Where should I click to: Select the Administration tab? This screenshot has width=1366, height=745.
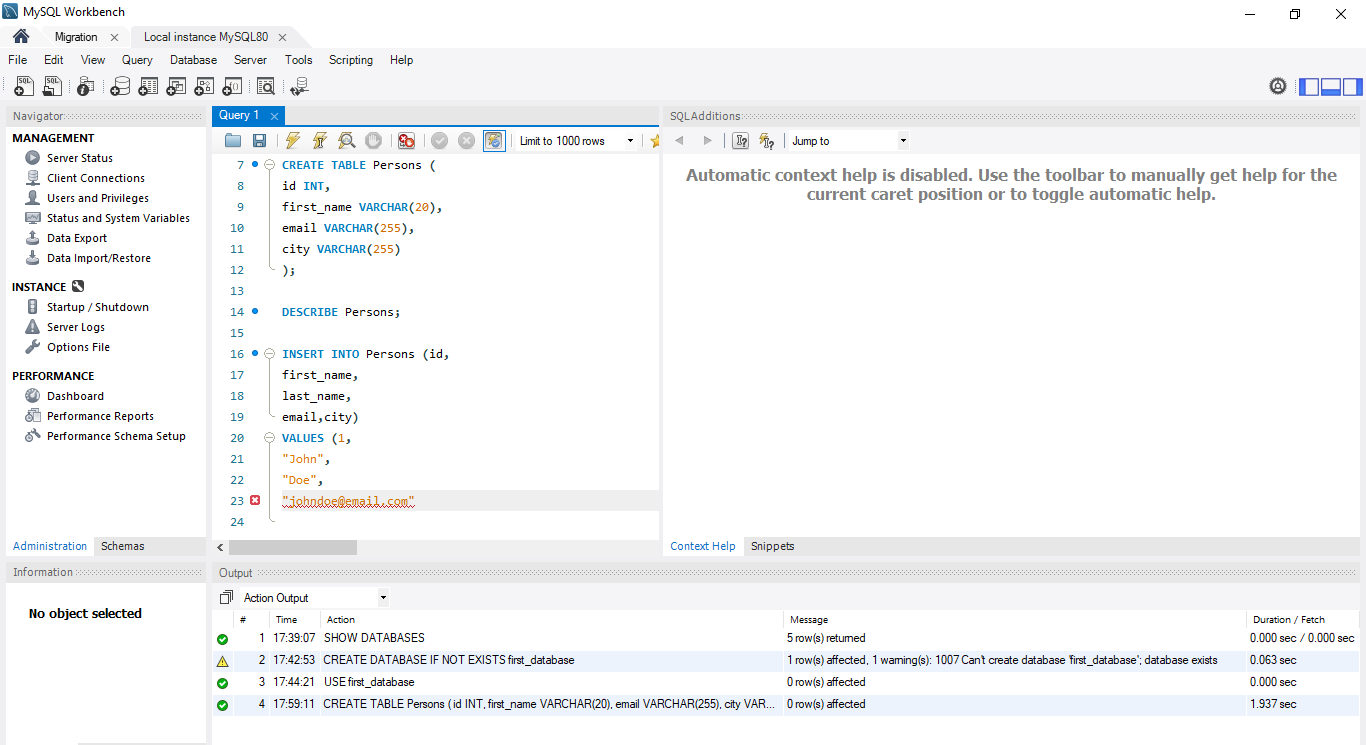coord(50,546)
